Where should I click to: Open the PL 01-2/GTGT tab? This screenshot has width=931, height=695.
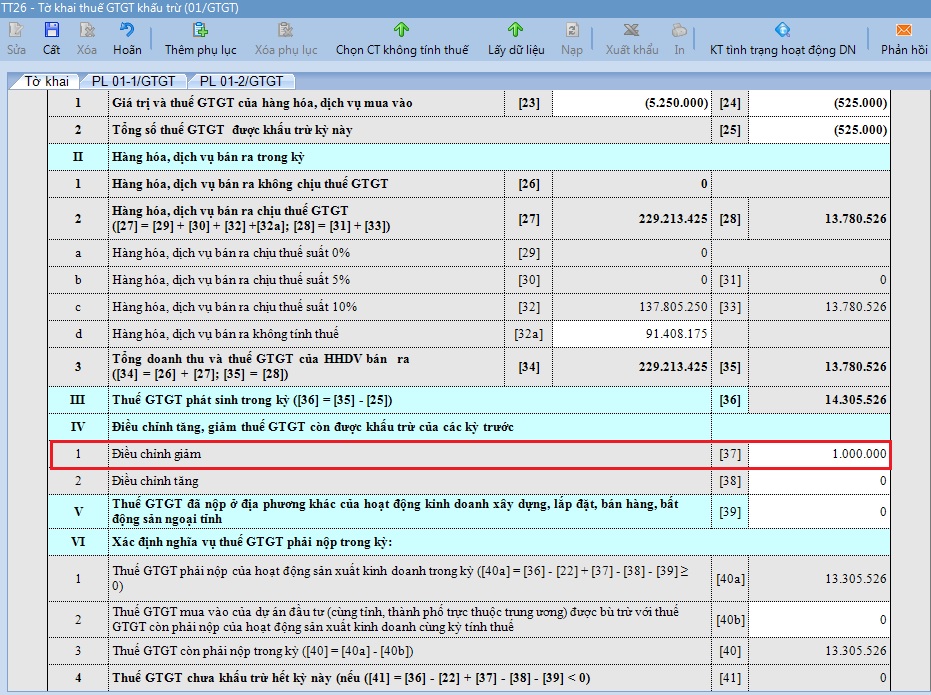coord(241,81)
